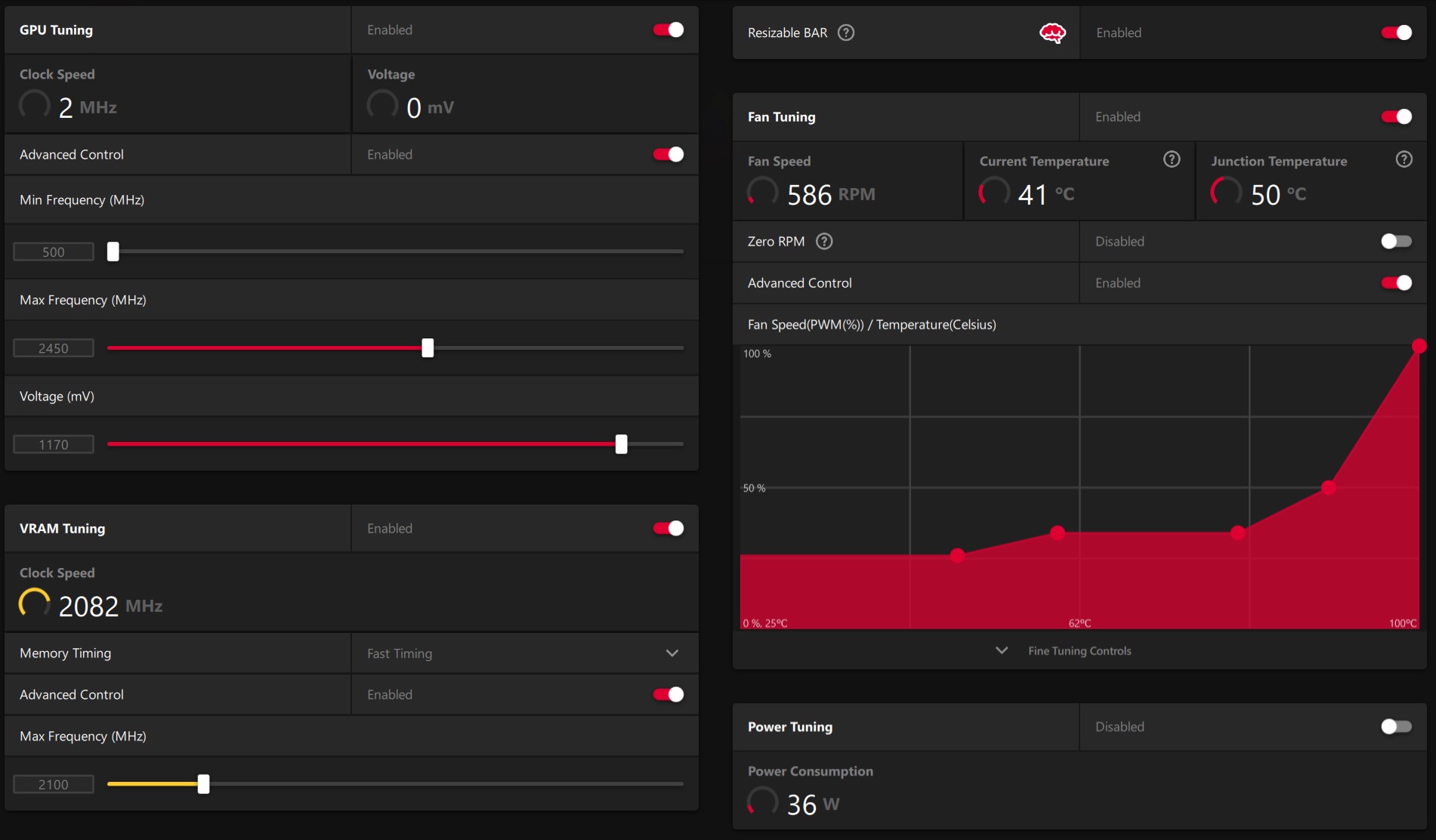Open the Zero RPM help icon

[824, 241]
